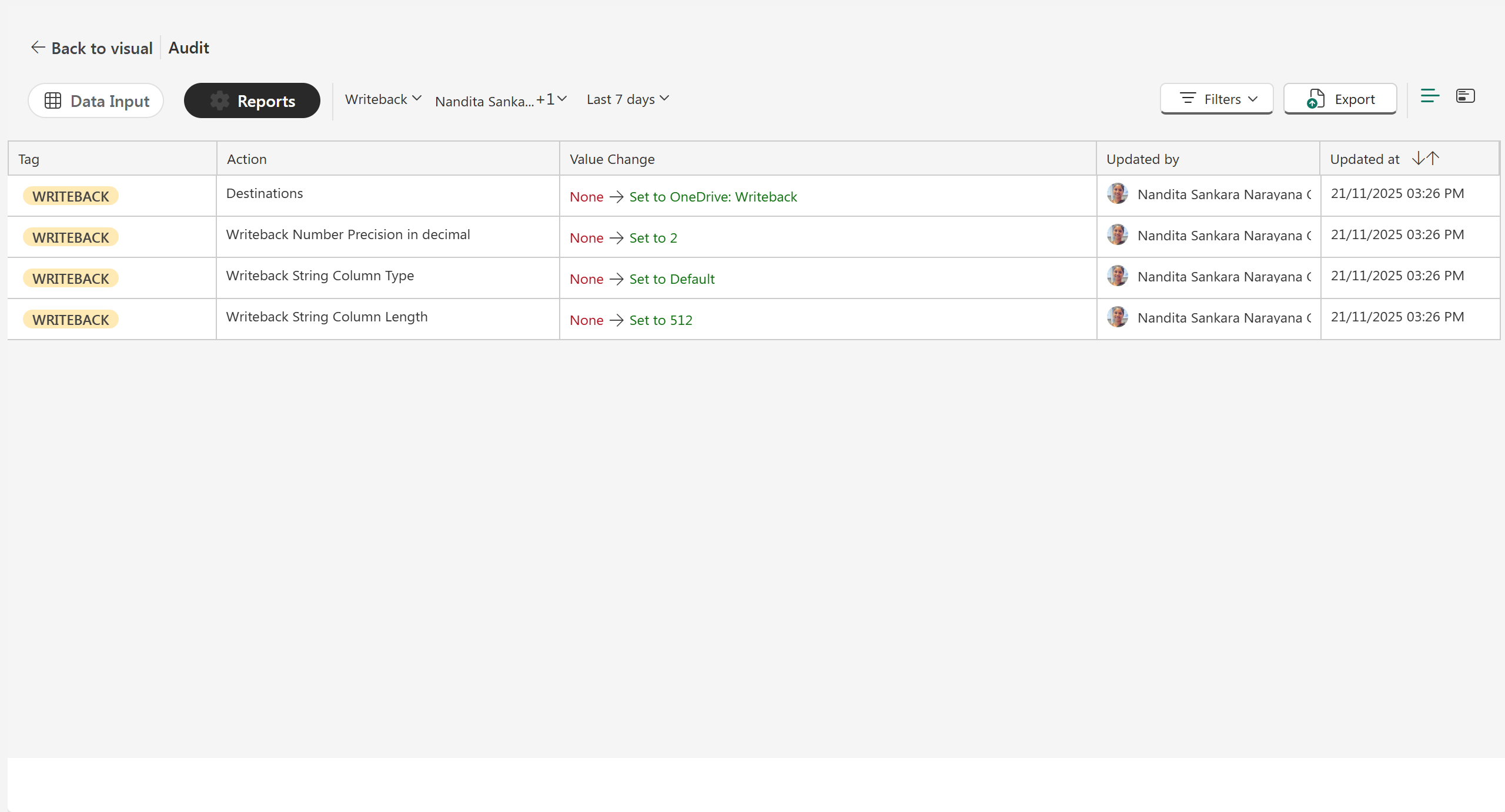
Task: Switch to list view icon
Action: (x=1430, y=96)
